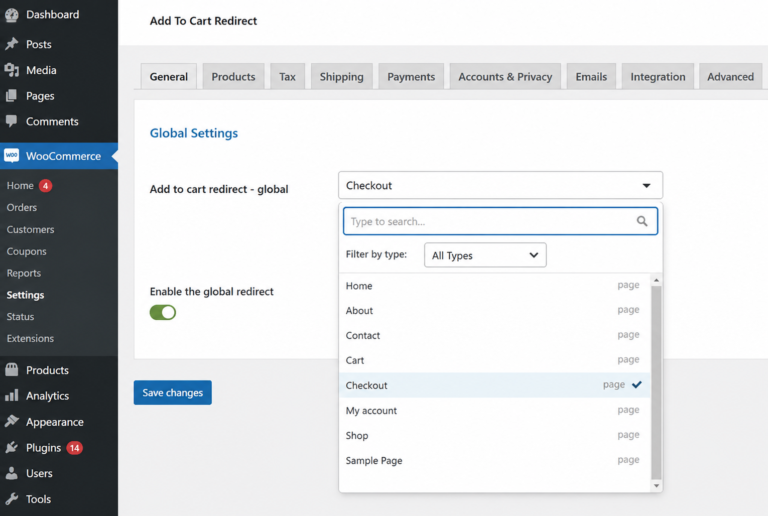Screen dimensions: 768x516
Task: Open the Comments menu label
Action: [52, 121]
